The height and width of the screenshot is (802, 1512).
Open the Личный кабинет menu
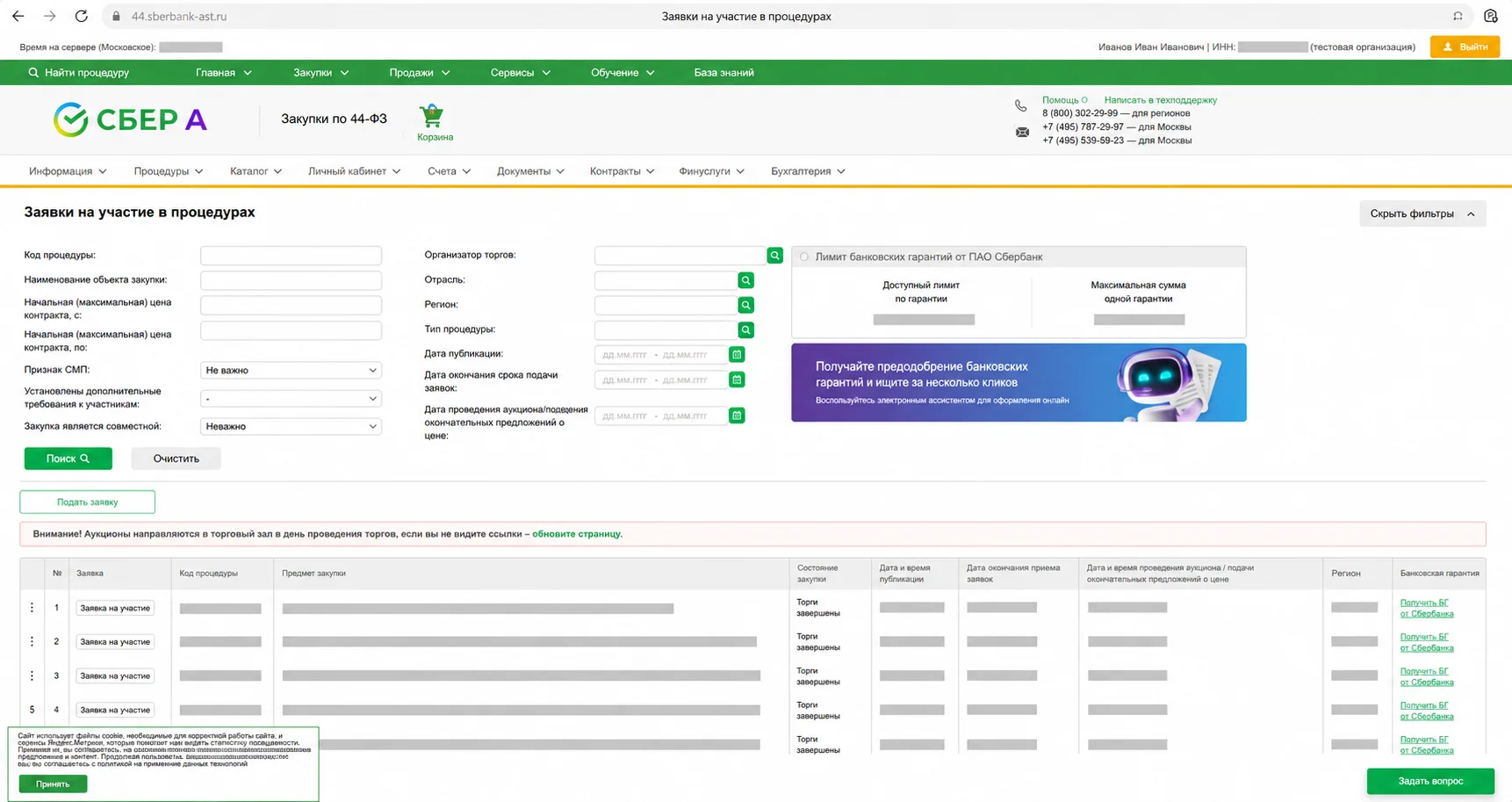click(x=354, y=171)
